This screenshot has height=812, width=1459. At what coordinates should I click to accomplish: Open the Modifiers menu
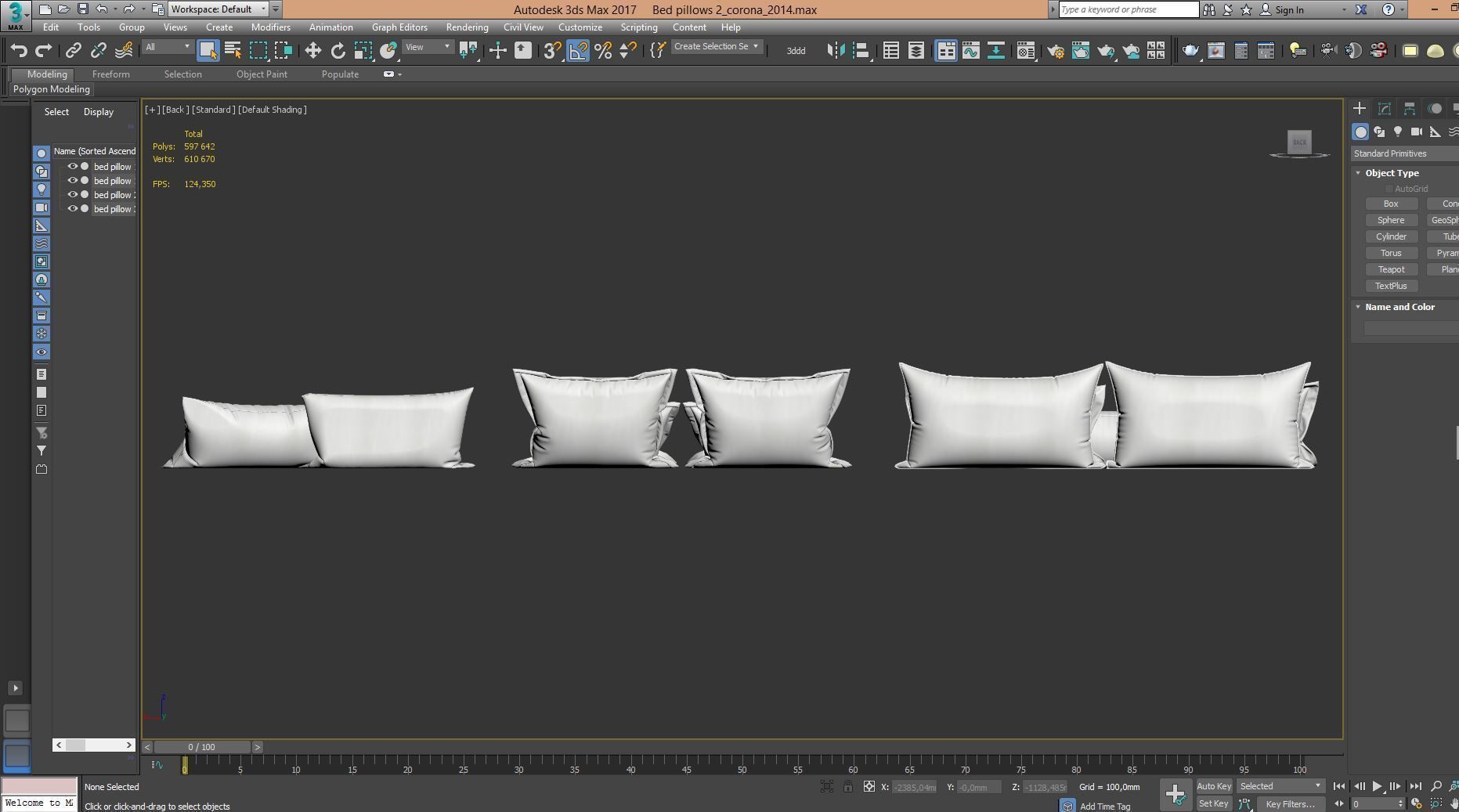pyautogui.click(x=271, y=27)
